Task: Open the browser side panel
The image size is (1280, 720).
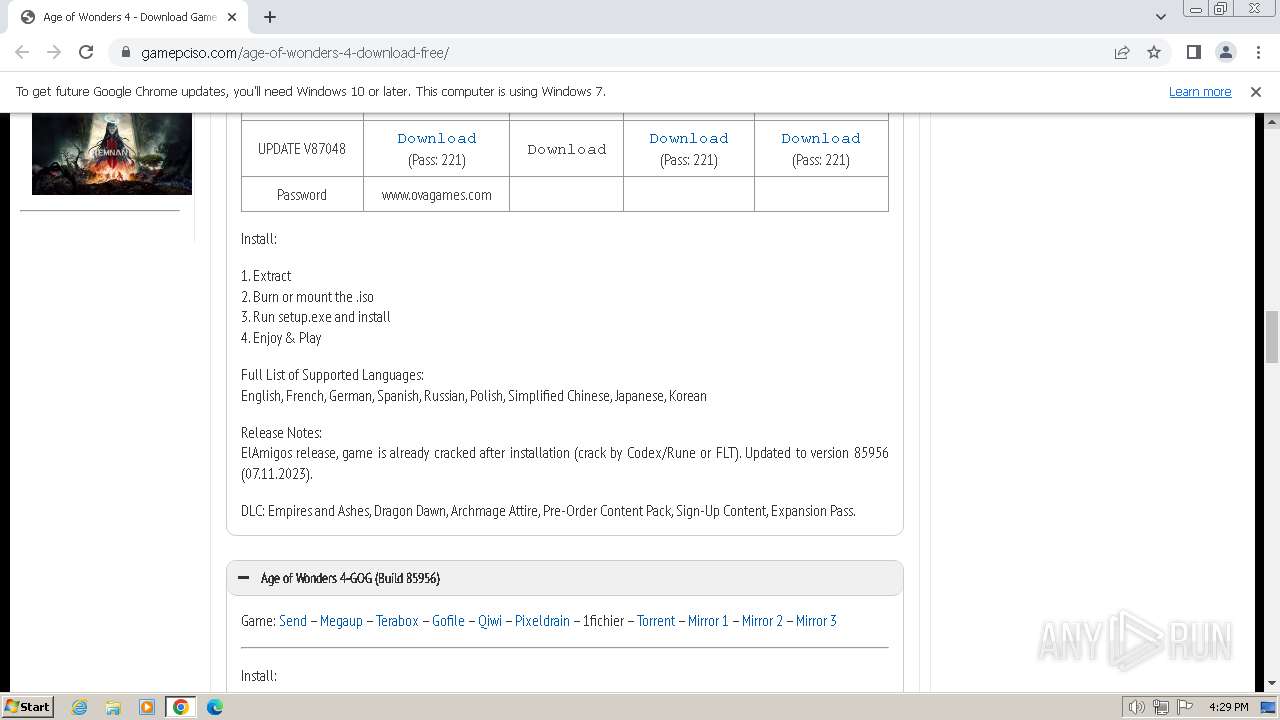Action: pyautogui.click(x=1193, y=52)
